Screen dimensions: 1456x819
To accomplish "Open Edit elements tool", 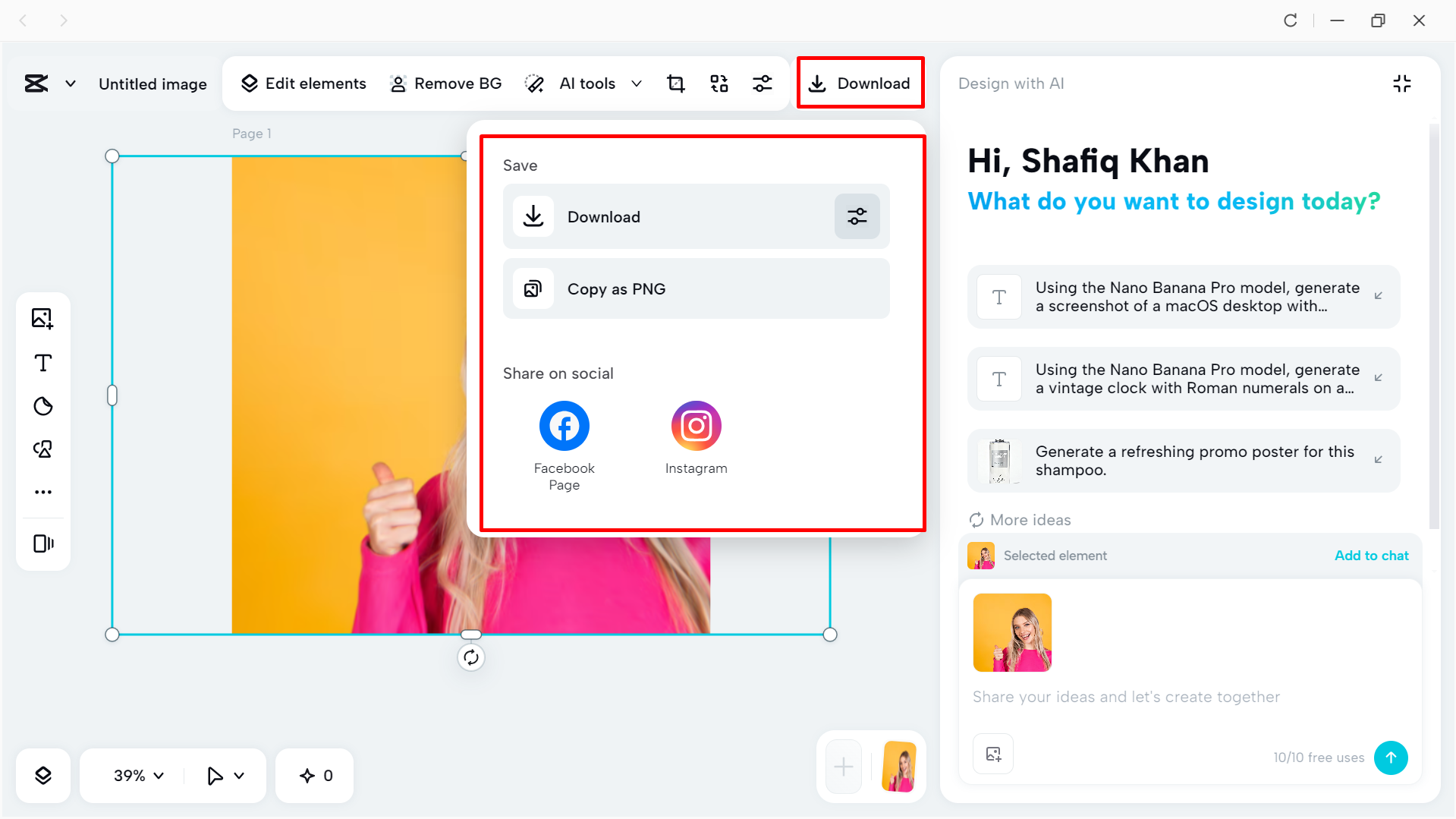I will coord(303,83).
